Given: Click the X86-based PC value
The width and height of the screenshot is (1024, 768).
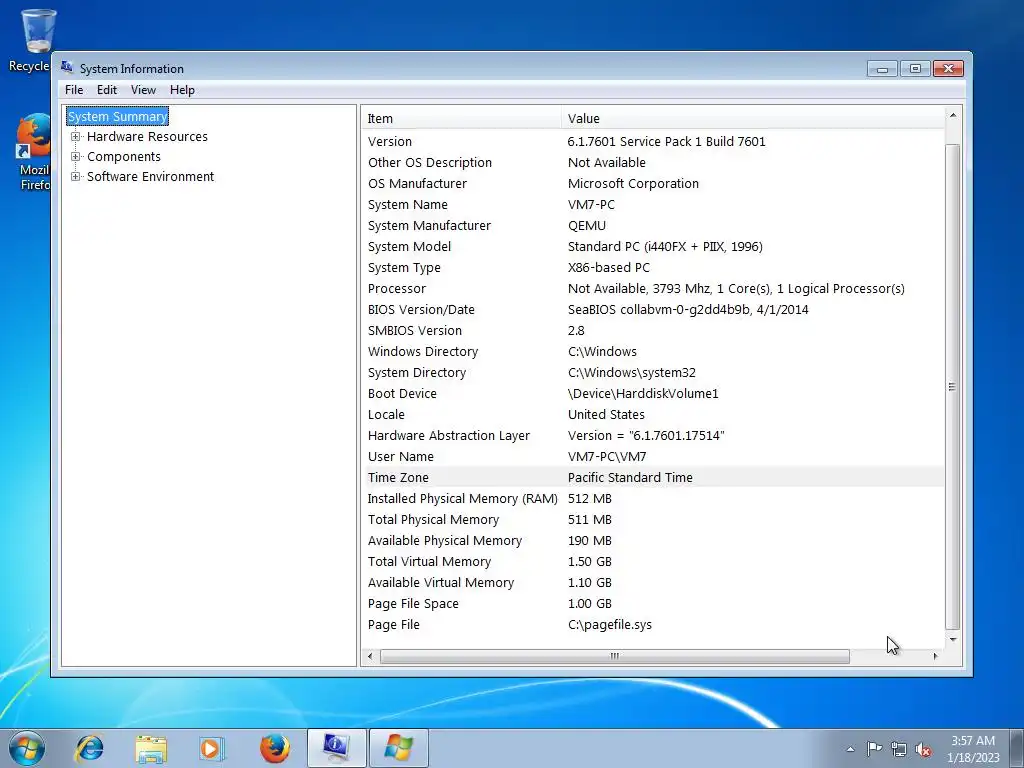Looking at the screenshot, I should [x=609, y=267].
